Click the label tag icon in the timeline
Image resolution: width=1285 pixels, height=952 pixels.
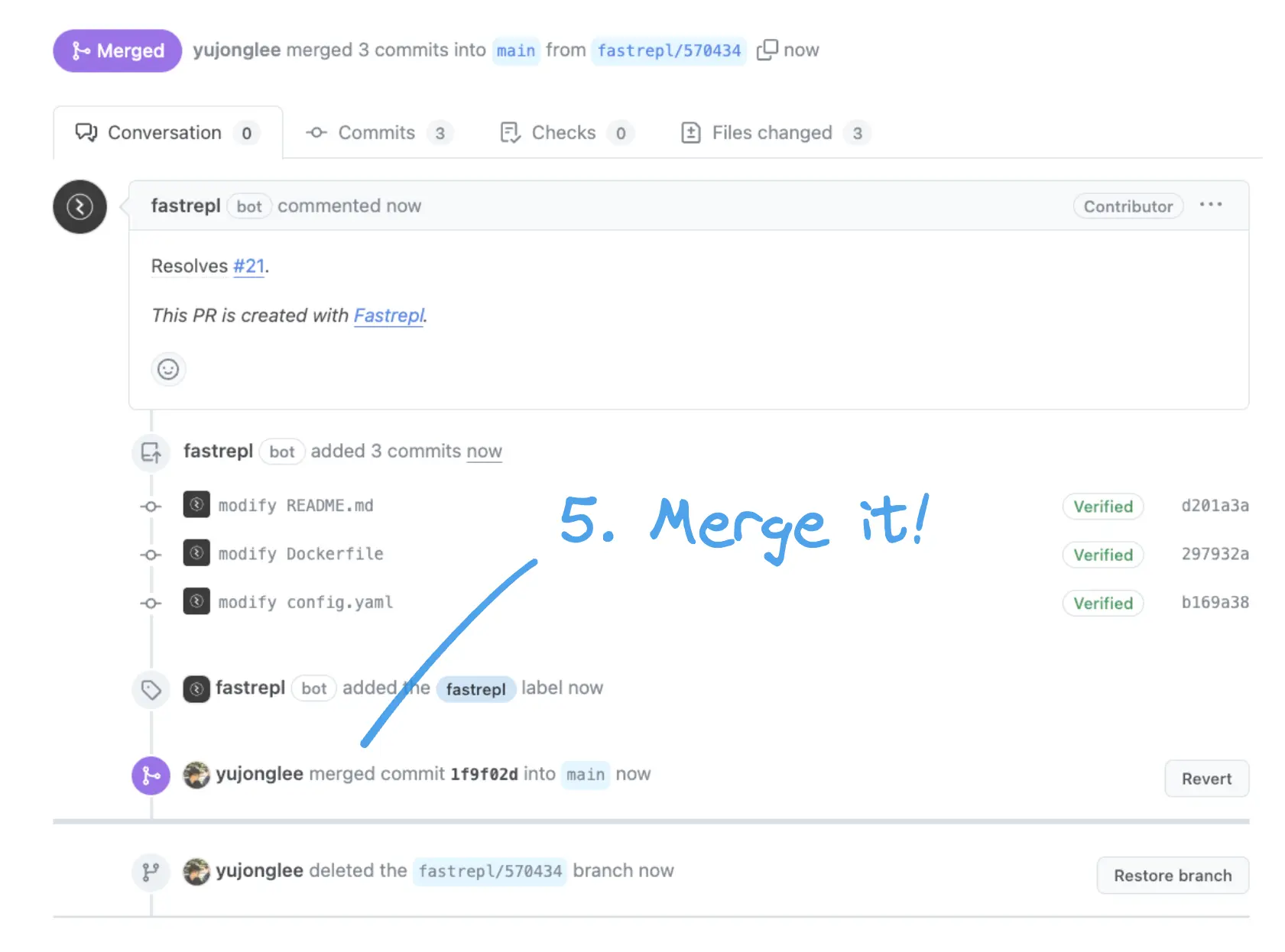tap(151, 690)
